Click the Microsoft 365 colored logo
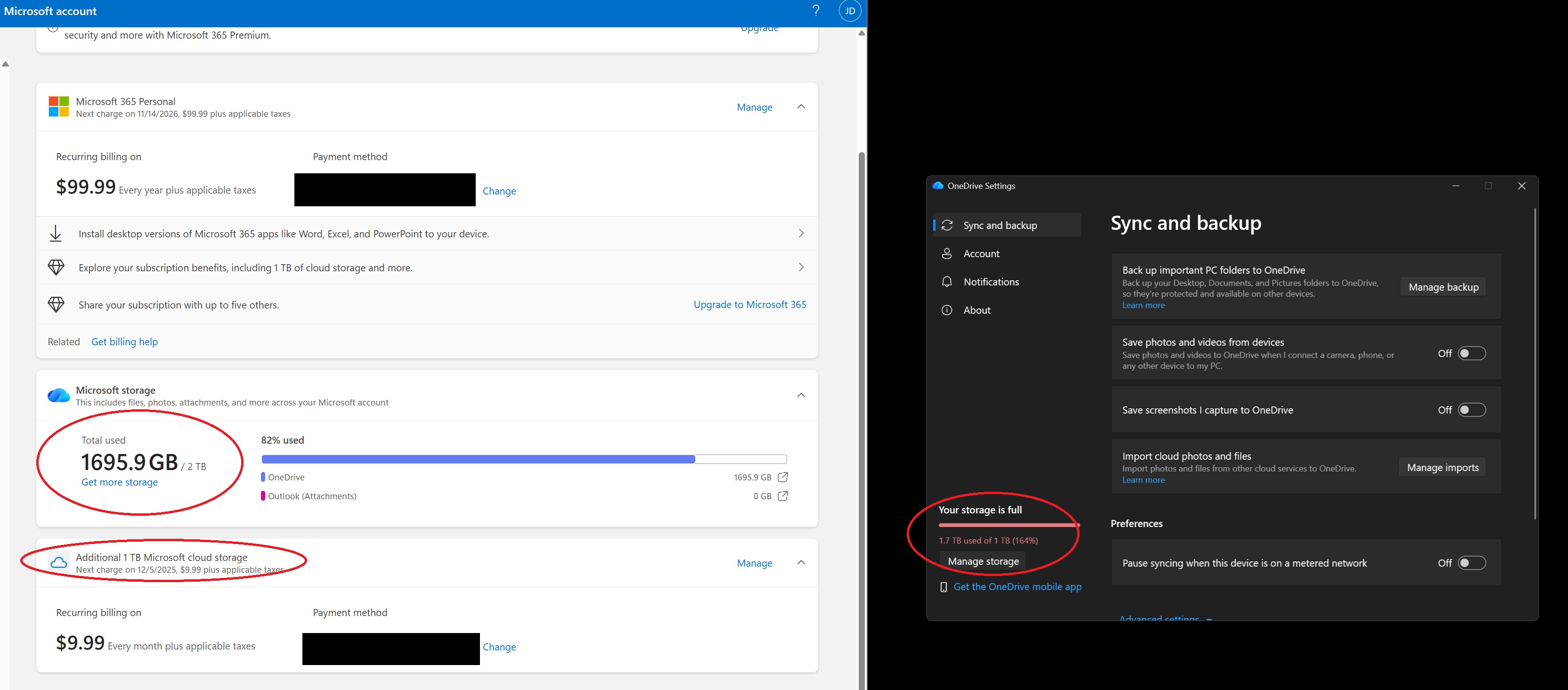 pos(59,106)
